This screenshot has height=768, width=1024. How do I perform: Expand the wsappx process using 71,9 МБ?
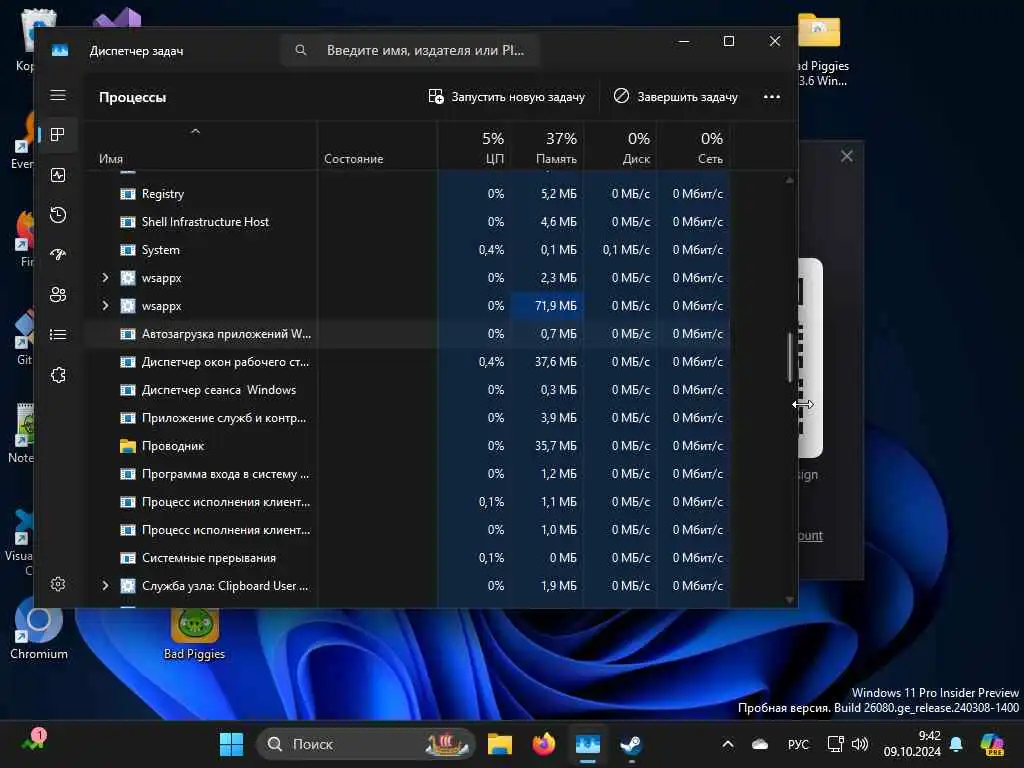[105, 306]
